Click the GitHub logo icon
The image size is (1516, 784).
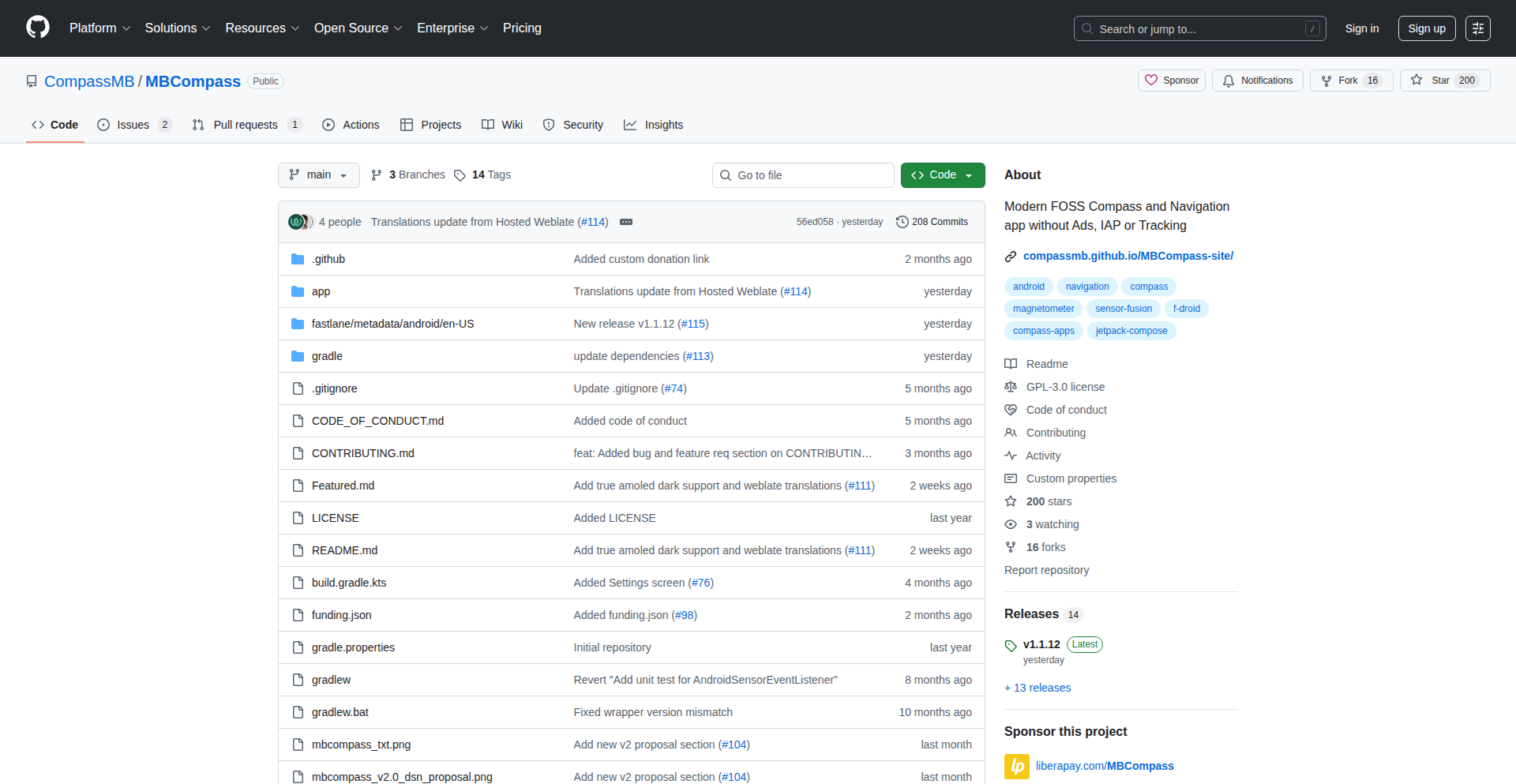pyautogui.click(x=38, y=28)
